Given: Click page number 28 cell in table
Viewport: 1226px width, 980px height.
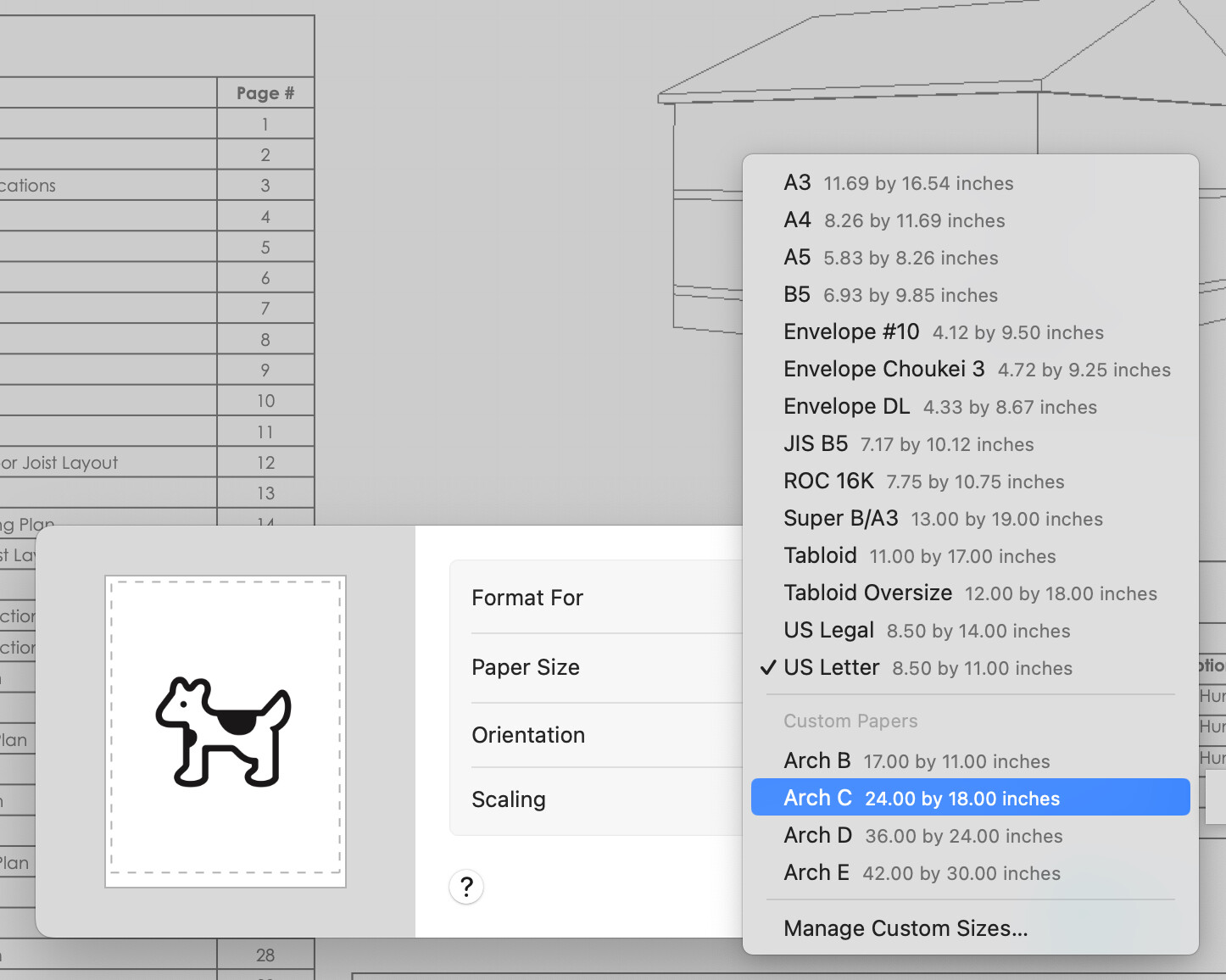Looking at the screenshot, I should pos(265,955).
